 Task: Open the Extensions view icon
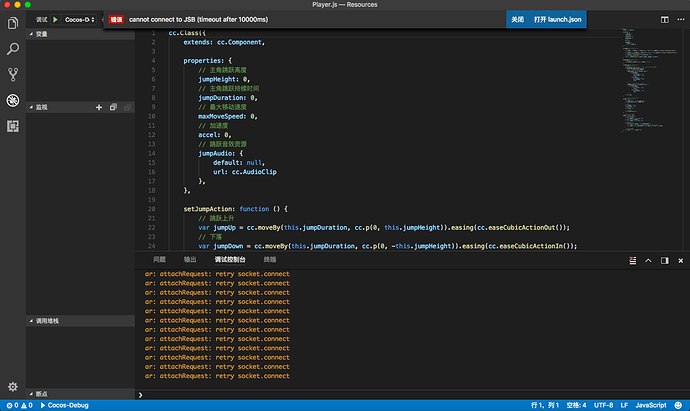[x=13, y=126]
